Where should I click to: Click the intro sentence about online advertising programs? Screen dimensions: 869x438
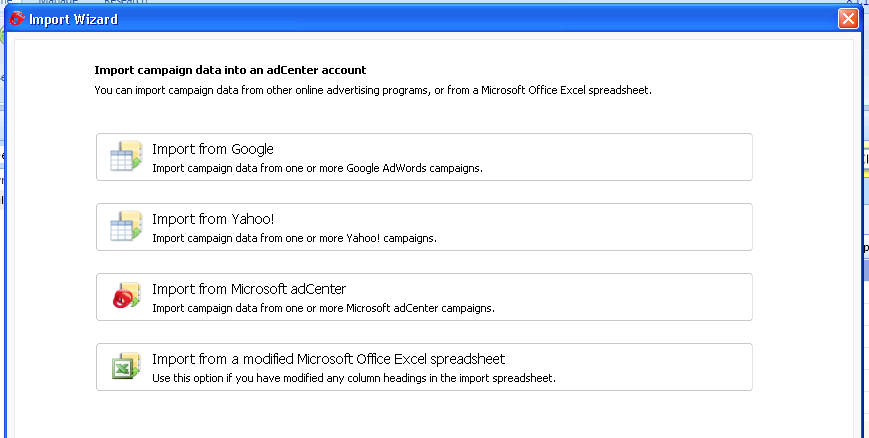[373, 90]
